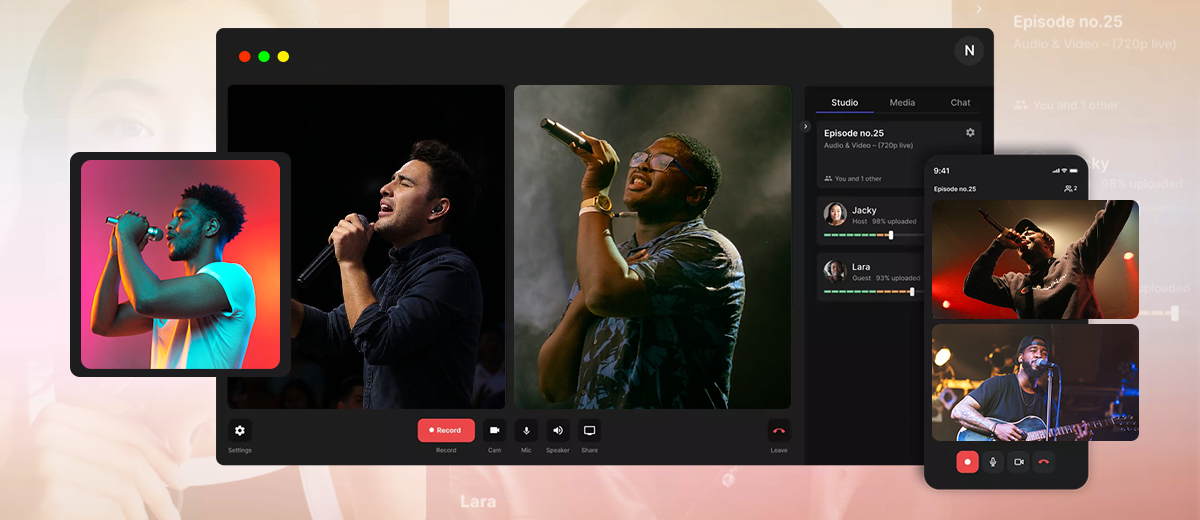Click the 'Lara' name in the Studio panel
The height and width of the screenshot is (520, 1200).
861,267
